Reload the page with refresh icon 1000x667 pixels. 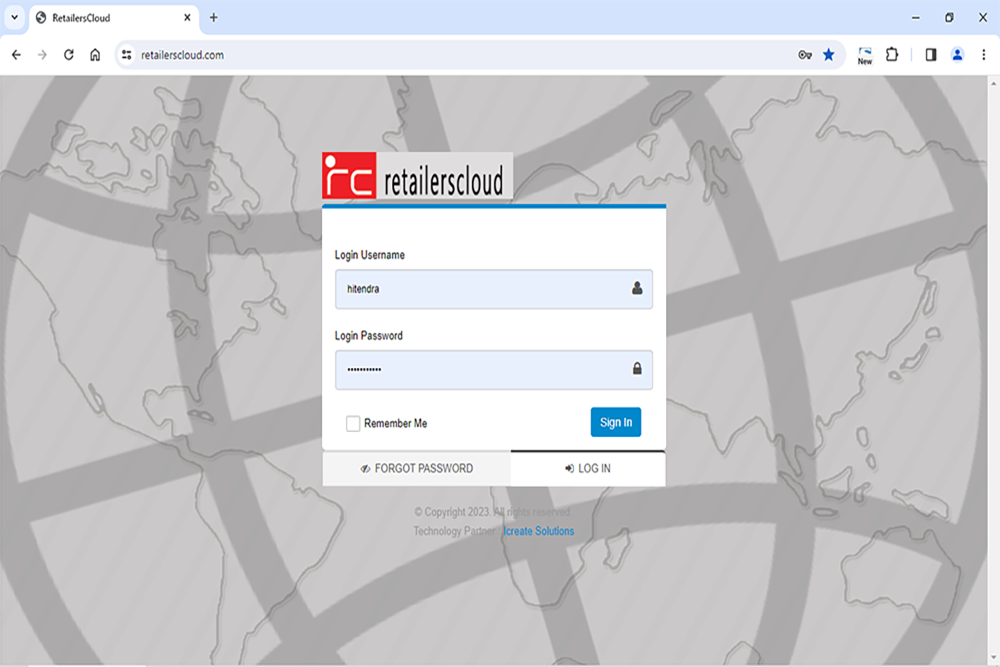(69, 55)
